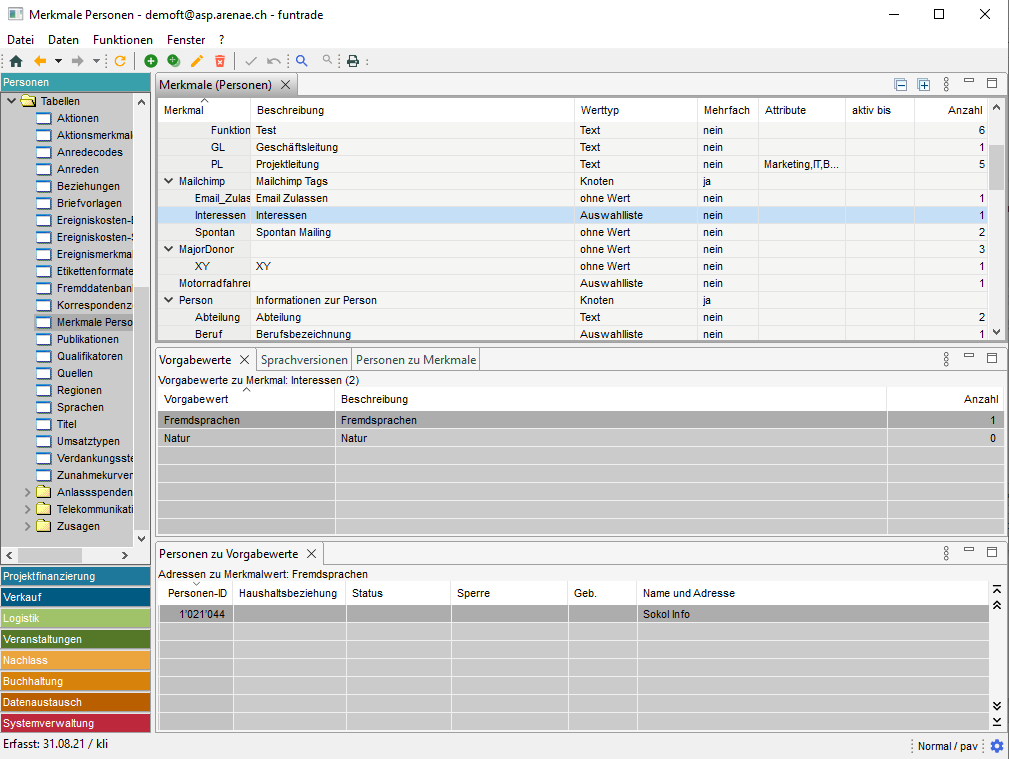Open the Systemverwaltung module section

pos(75,723)
